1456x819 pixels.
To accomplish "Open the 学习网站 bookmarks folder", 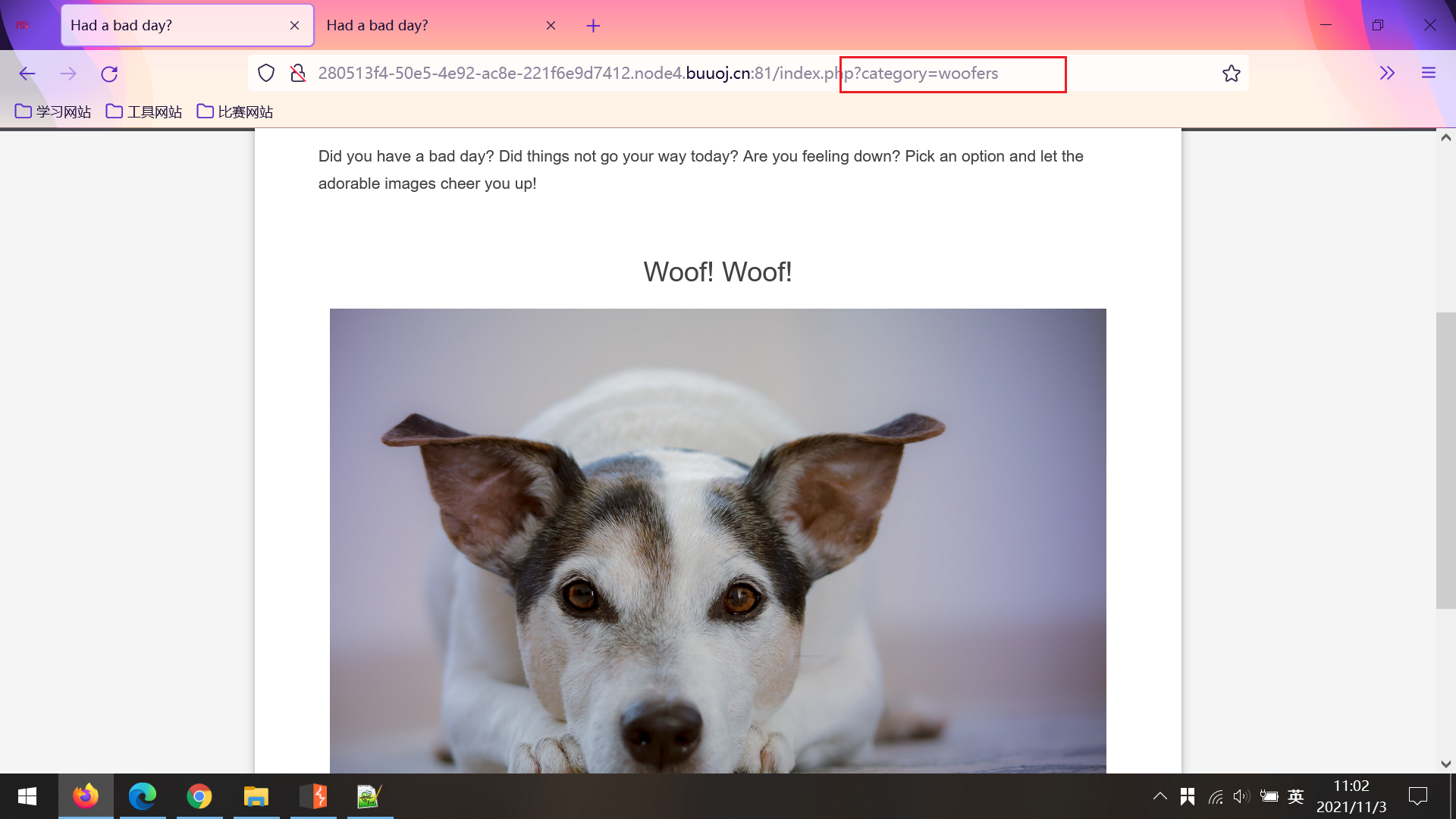I will [53, 112].
